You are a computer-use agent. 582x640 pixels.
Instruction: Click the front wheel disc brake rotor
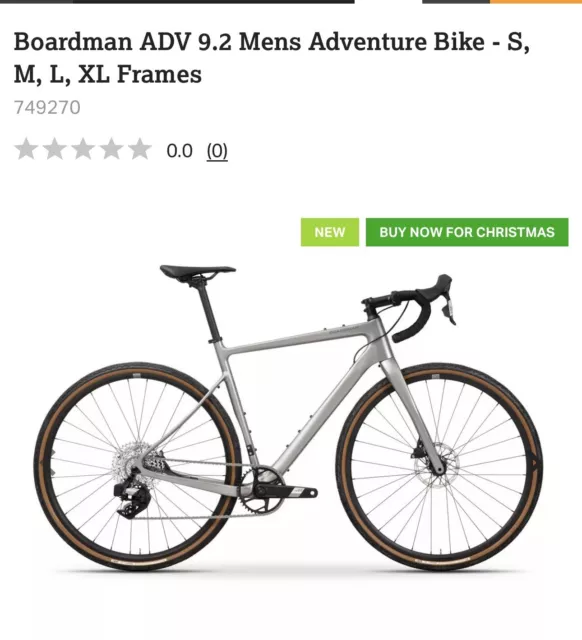[x=437, y=465]
